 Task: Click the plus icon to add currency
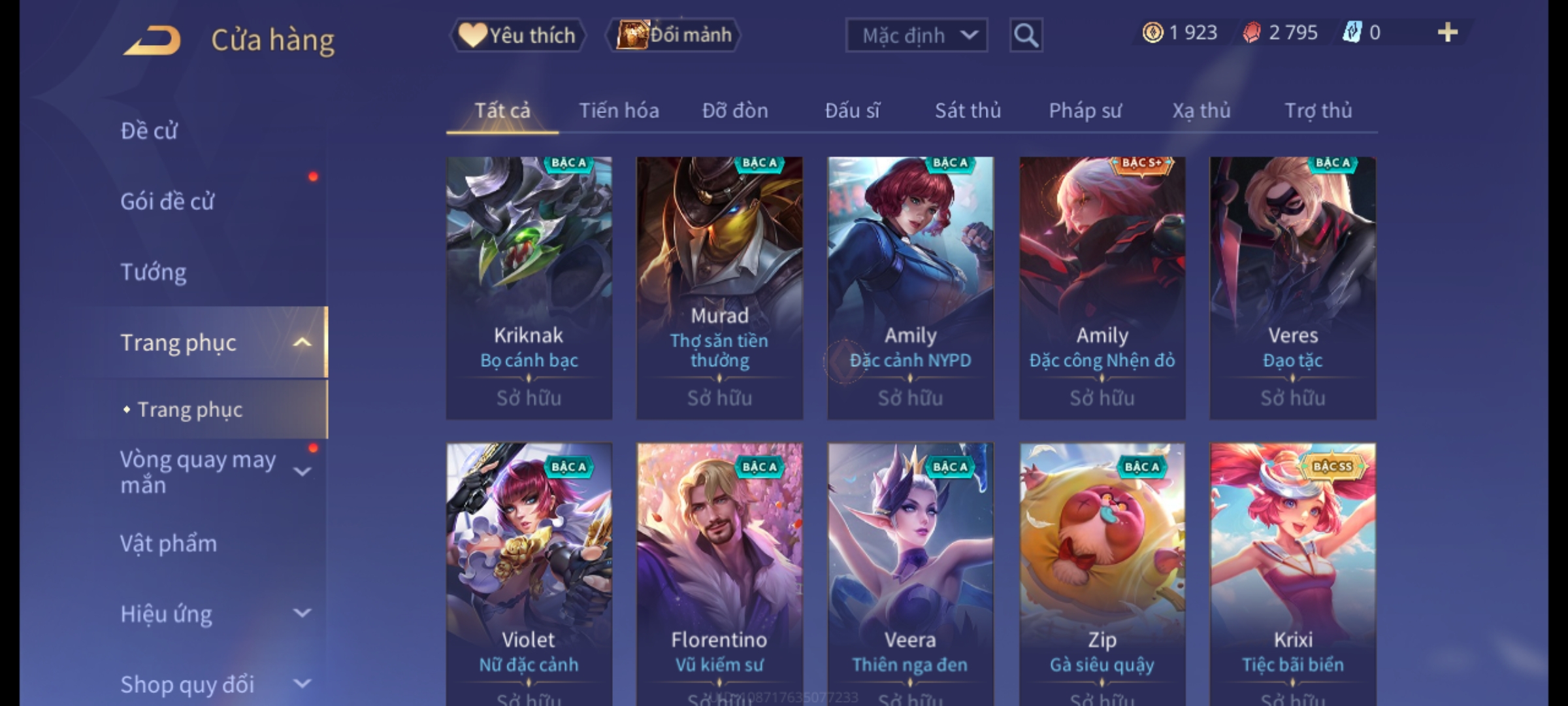click(1448, 33)
